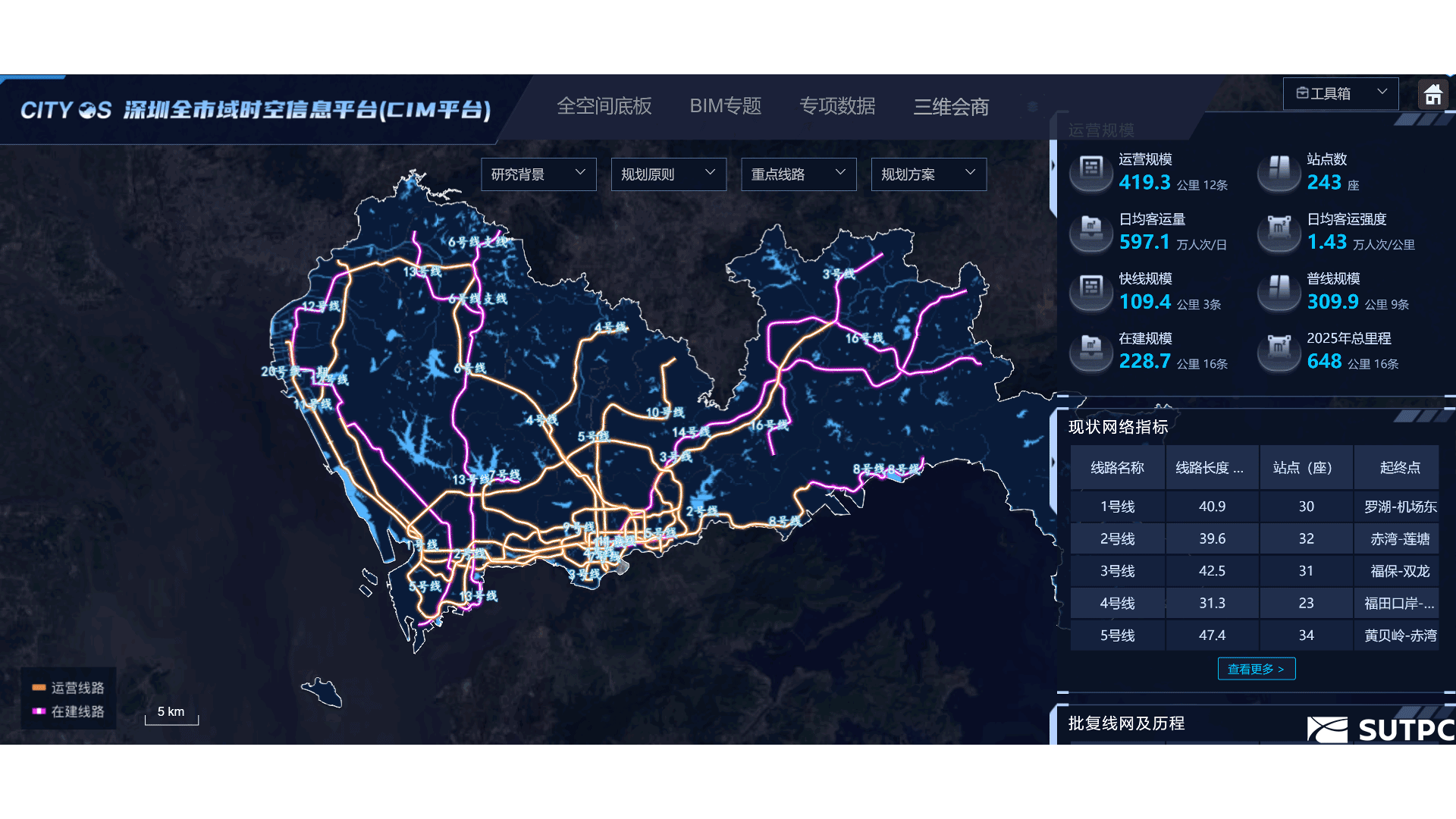Click the 现状网络指标 panel title
Screen dimensions: 1456x819
(1118, 427)
